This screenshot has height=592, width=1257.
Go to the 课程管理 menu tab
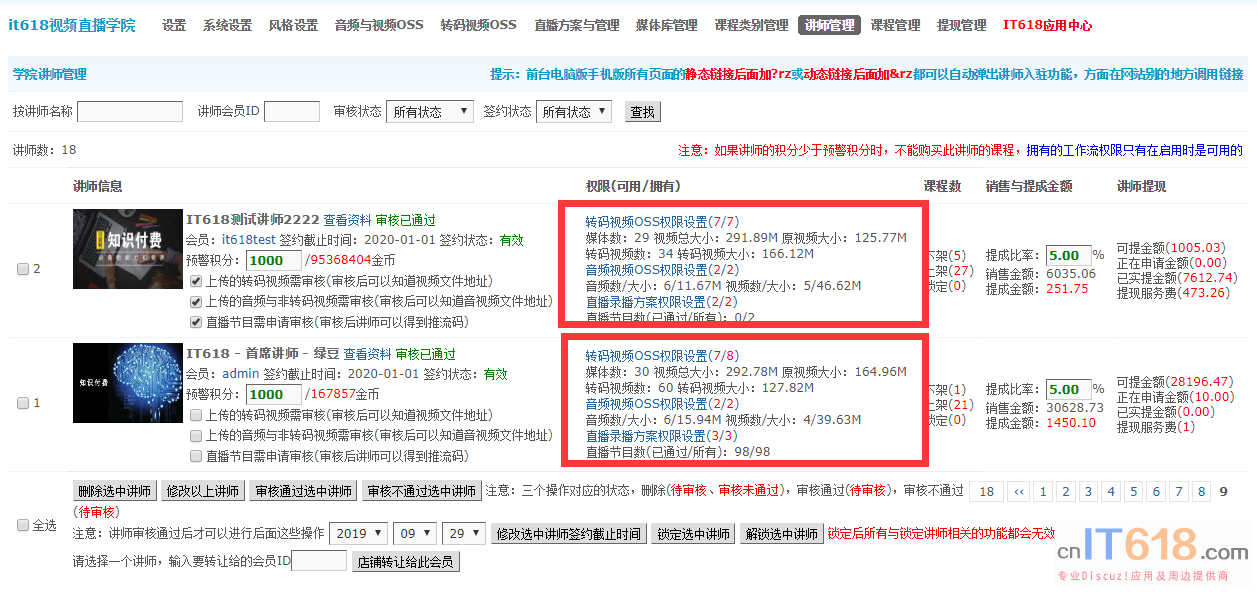tap(895, 25)
